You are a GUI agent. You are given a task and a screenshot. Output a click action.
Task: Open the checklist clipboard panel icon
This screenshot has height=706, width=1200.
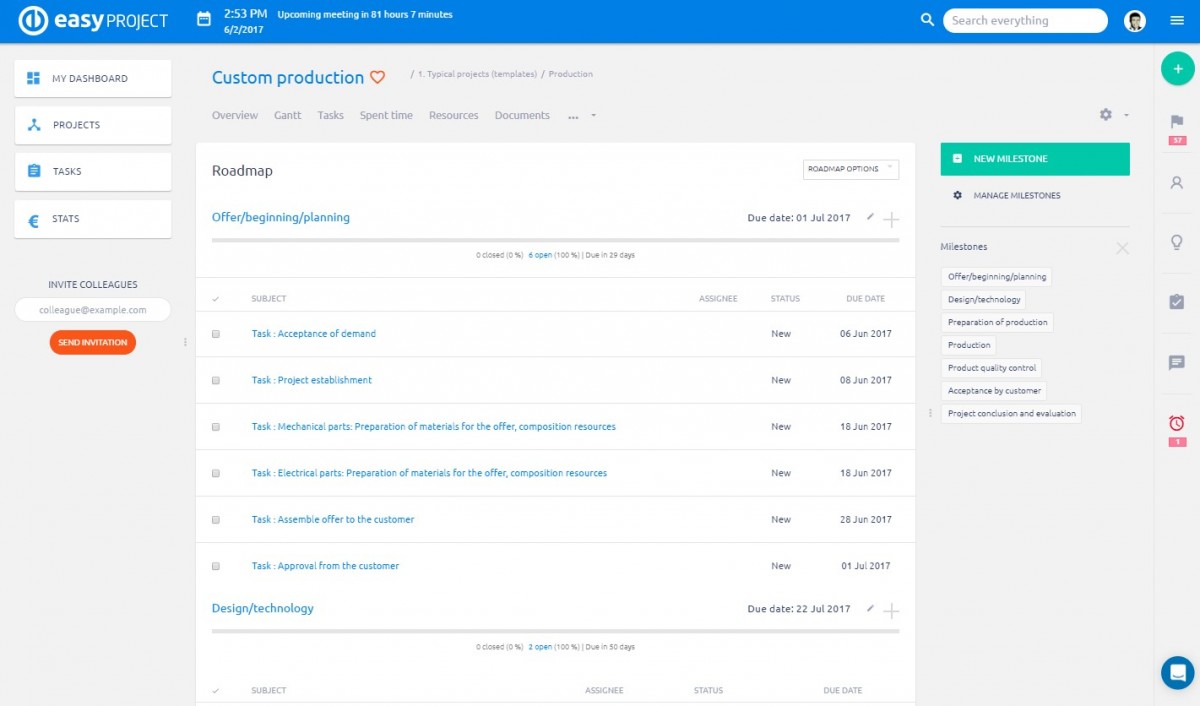[1177, 301]
